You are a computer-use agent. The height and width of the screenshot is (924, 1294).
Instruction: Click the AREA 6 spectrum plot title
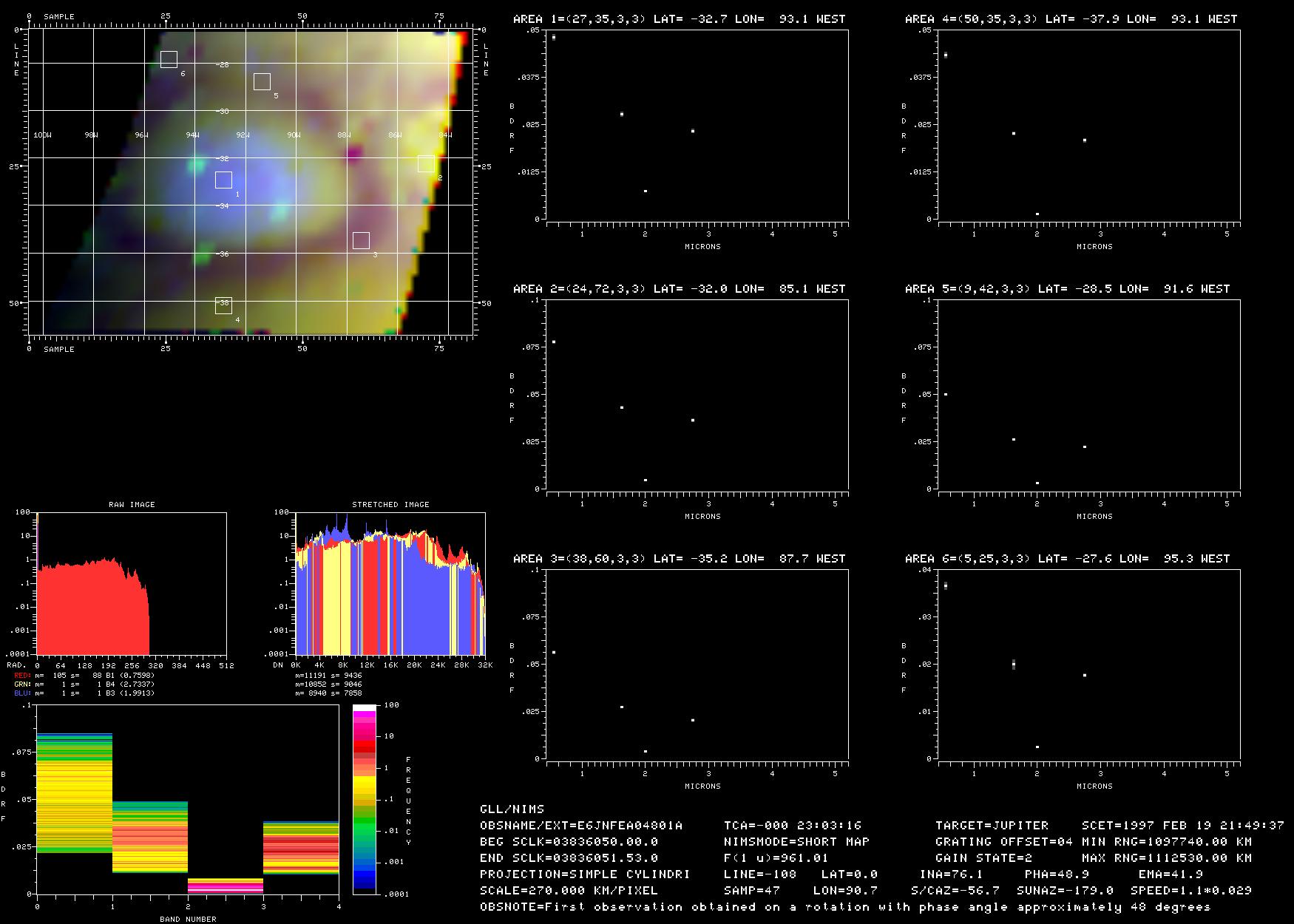1067,559
